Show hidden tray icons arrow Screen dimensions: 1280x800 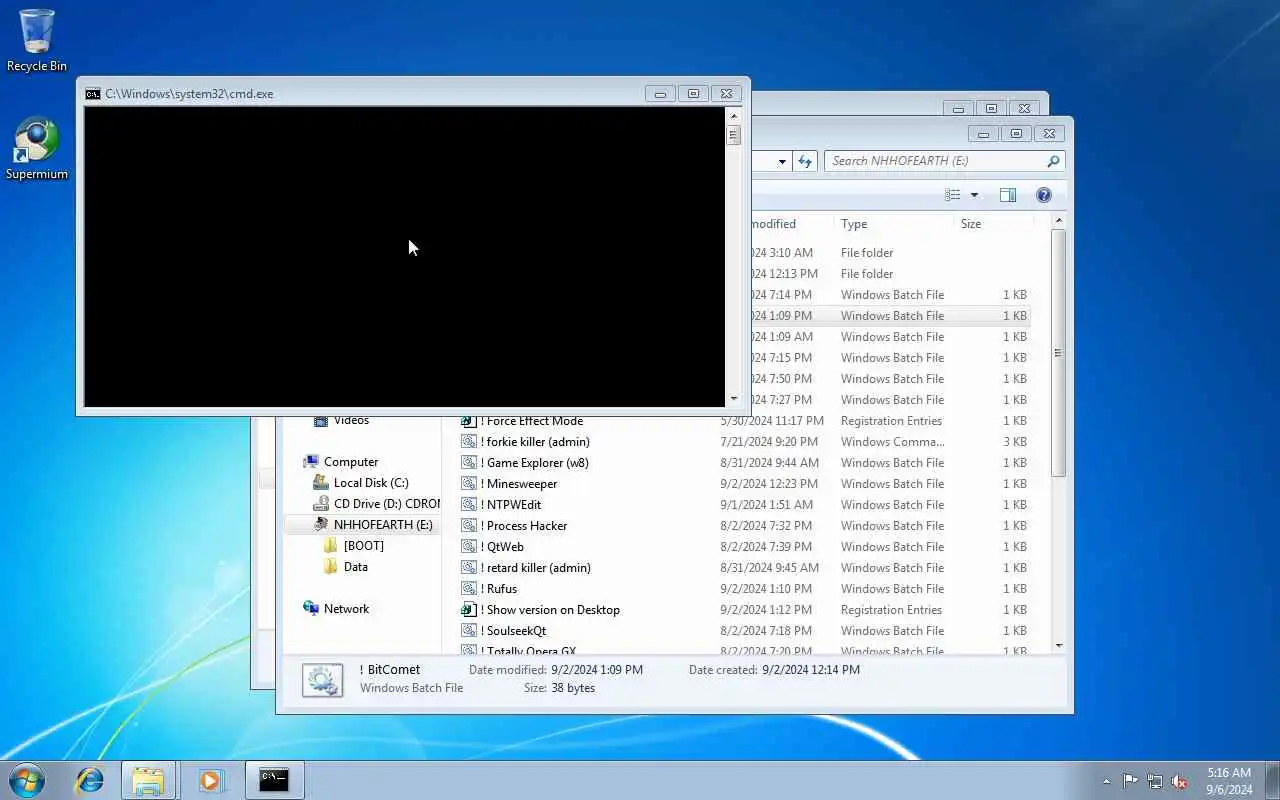(1106, 781)
